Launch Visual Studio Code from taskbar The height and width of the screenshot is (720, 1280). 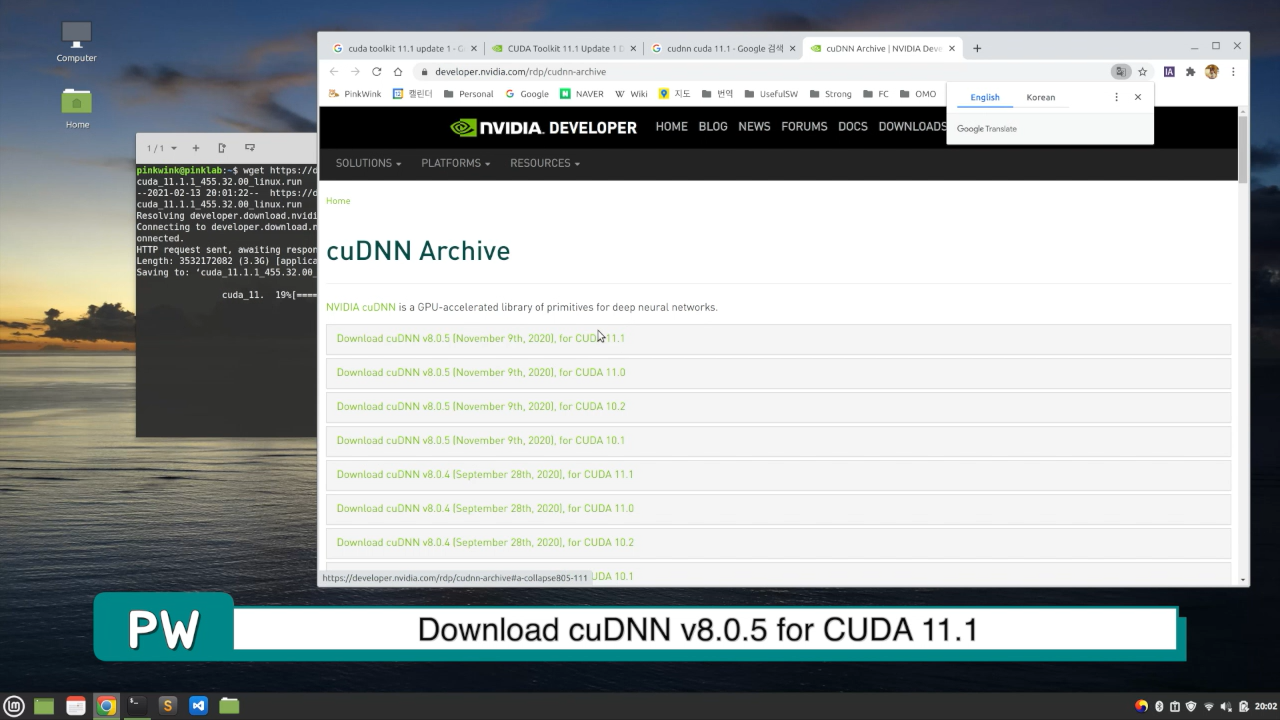coord(198,706)
